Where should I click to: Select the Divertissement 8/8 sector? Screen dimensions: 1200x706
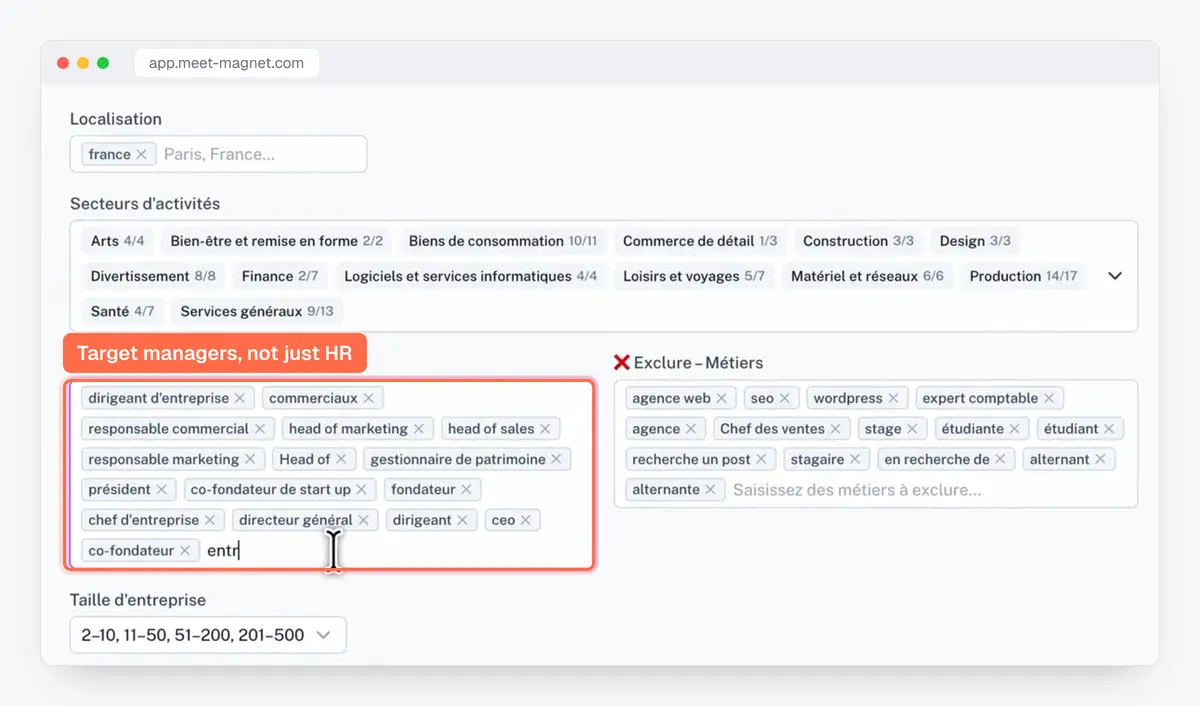pyautogui.click(x=153, y=276)
